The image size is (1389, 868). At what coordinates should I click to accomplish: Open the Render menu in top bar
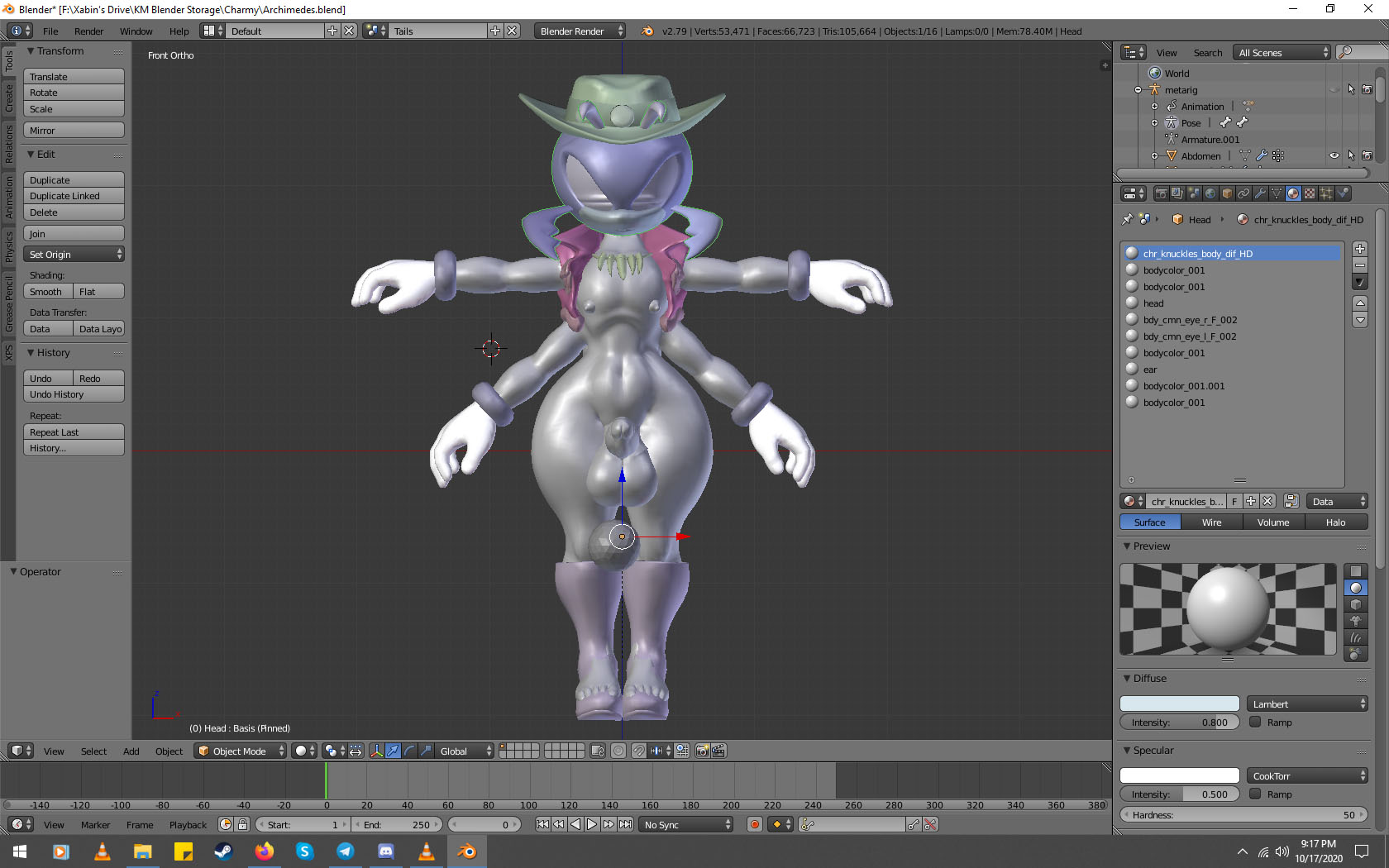click(88, 31)
